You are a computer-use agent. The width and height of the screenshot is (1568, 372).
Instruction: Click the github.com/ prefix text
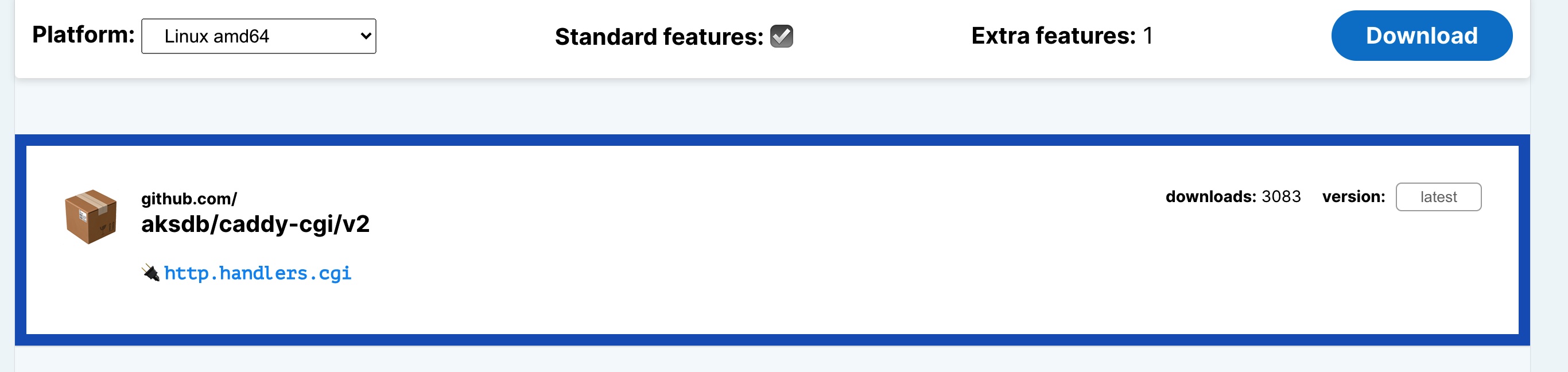click(x=189, y=199)
